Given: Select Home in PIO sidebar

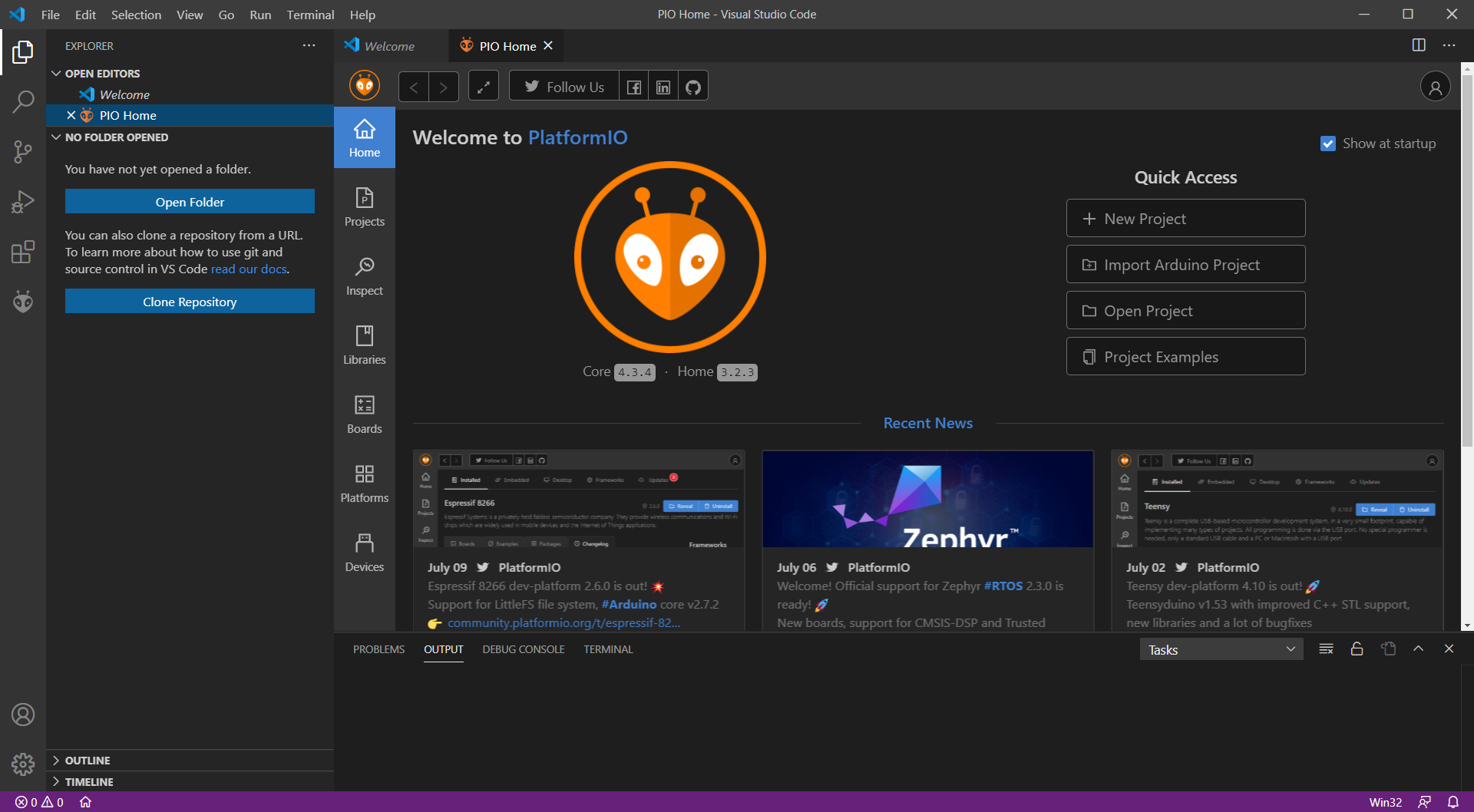Looking at the screenshot, I should 365,138.
